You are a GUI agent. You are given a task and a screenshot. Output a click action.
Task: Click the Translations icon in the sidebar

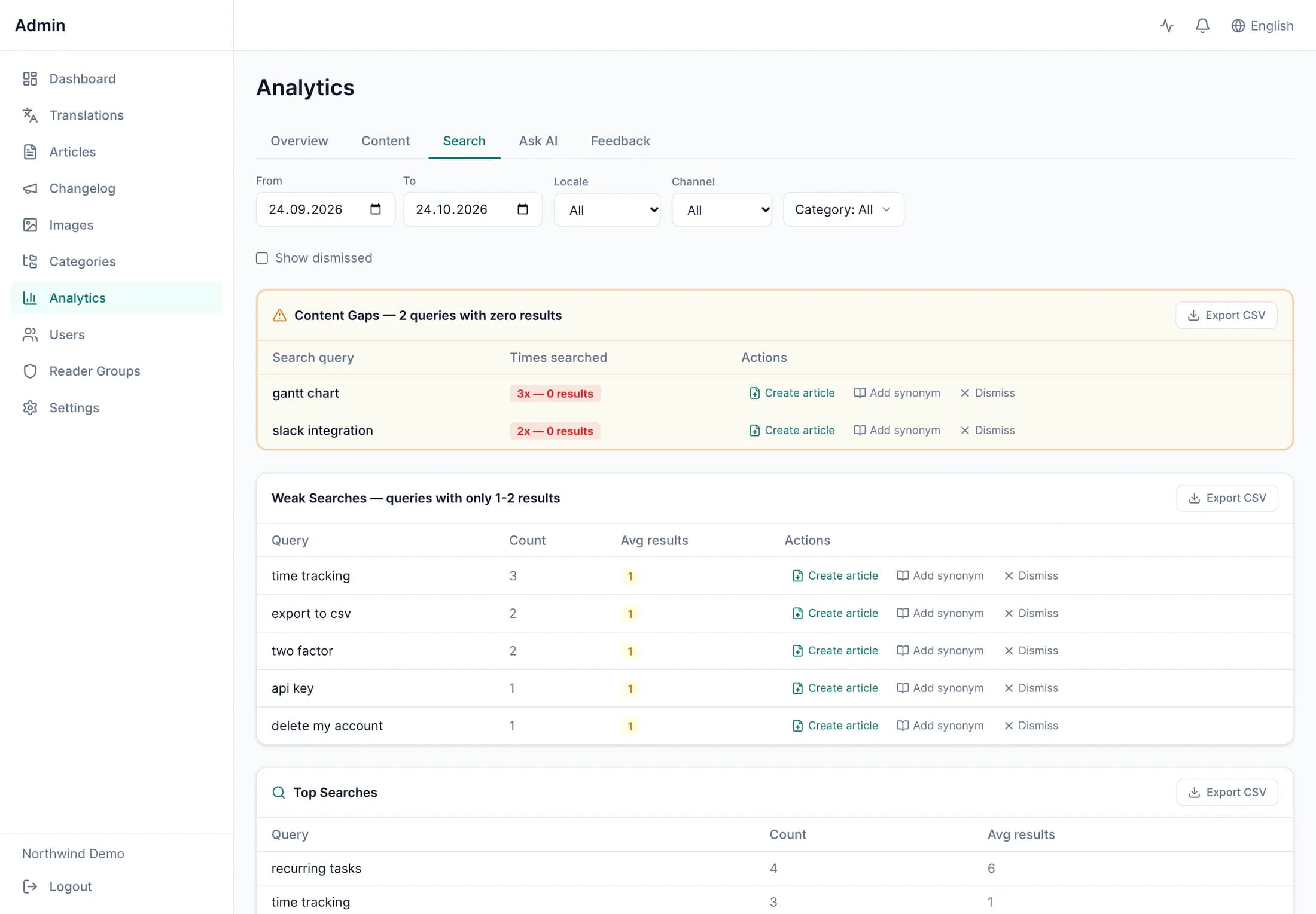coord(30,115)
